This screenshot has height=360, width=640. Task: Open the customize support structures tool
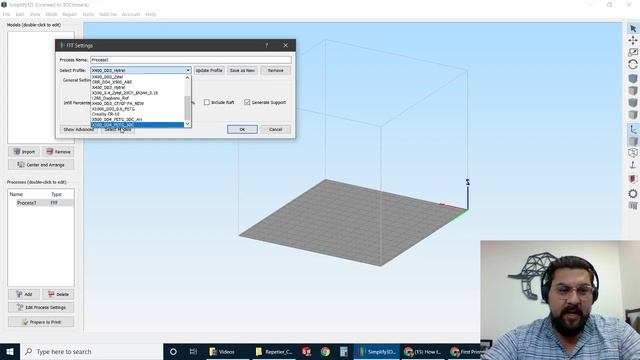pyautogui.click(x=633, y=206)
